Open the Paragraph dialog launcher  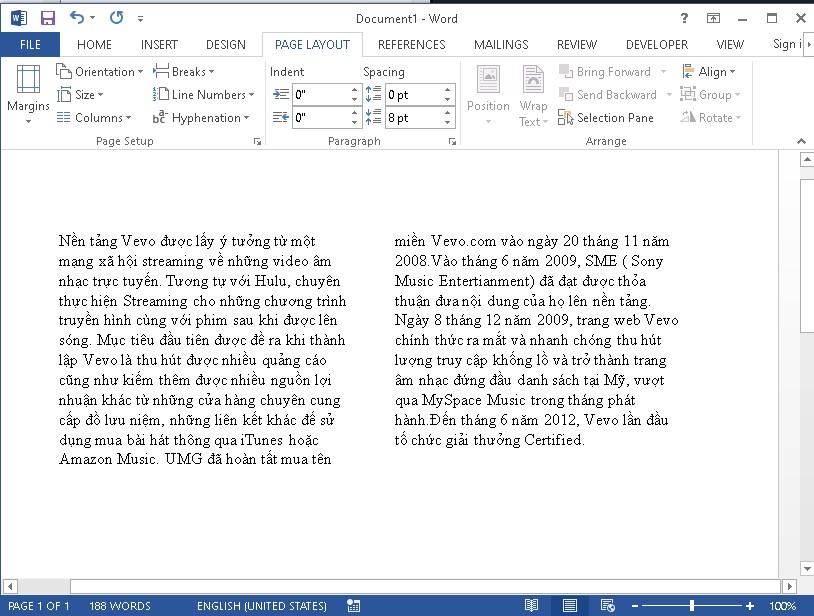point(453,142)
